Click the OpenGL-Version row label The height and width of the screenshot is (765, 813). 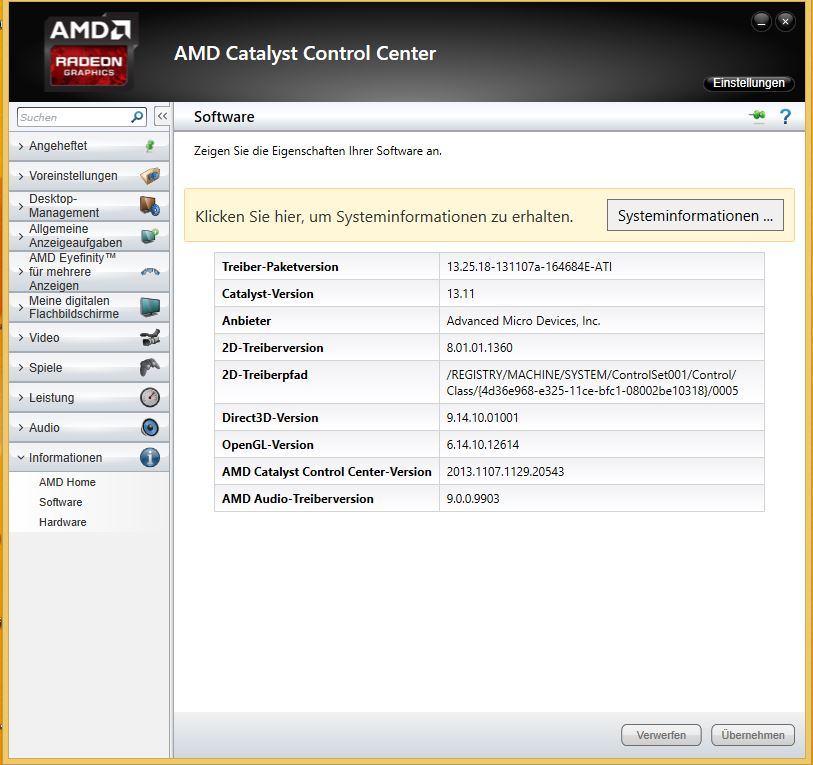click(x=268, y=444)
